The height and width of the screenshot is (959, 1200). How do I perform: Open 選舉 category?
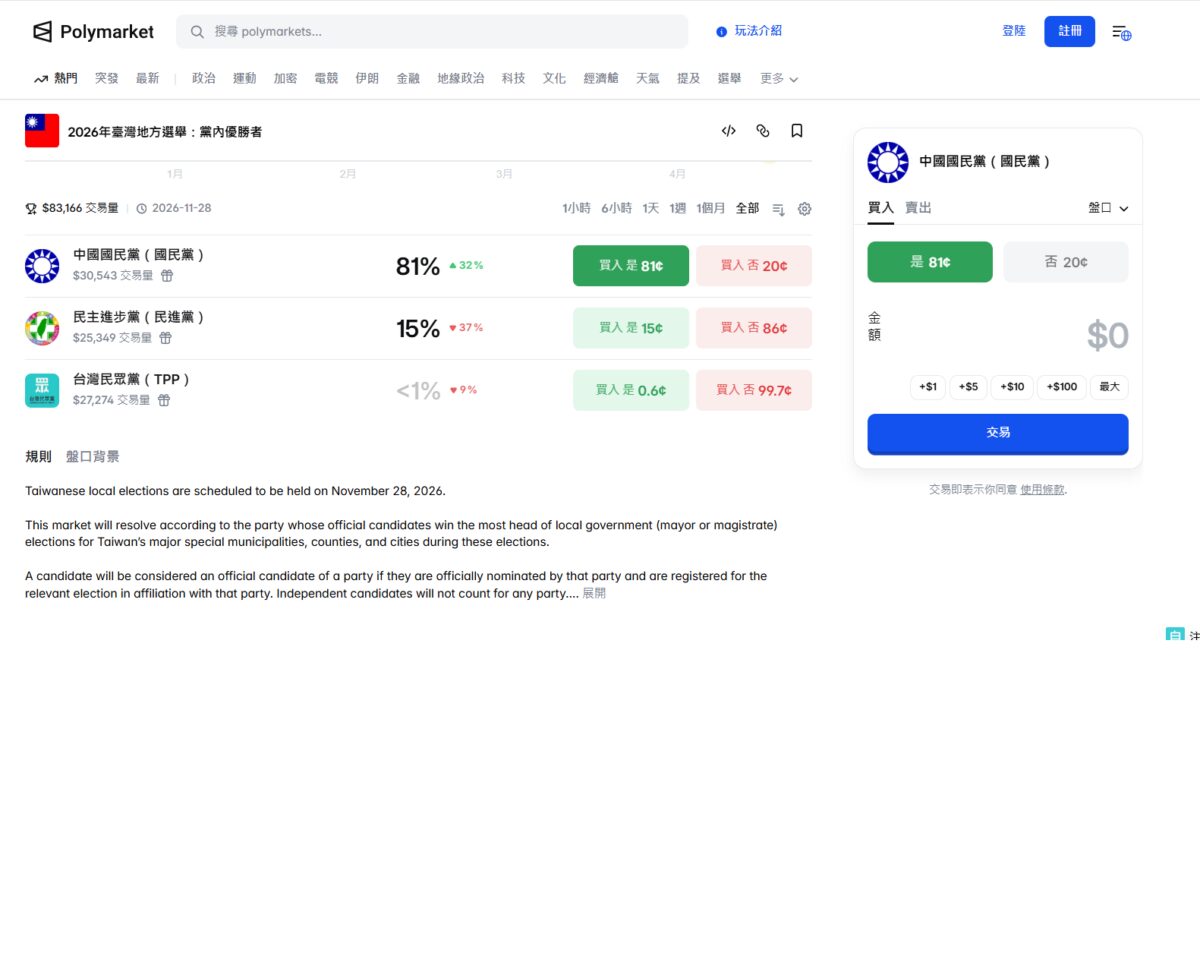pyautogui.click(x=729, y=78)
